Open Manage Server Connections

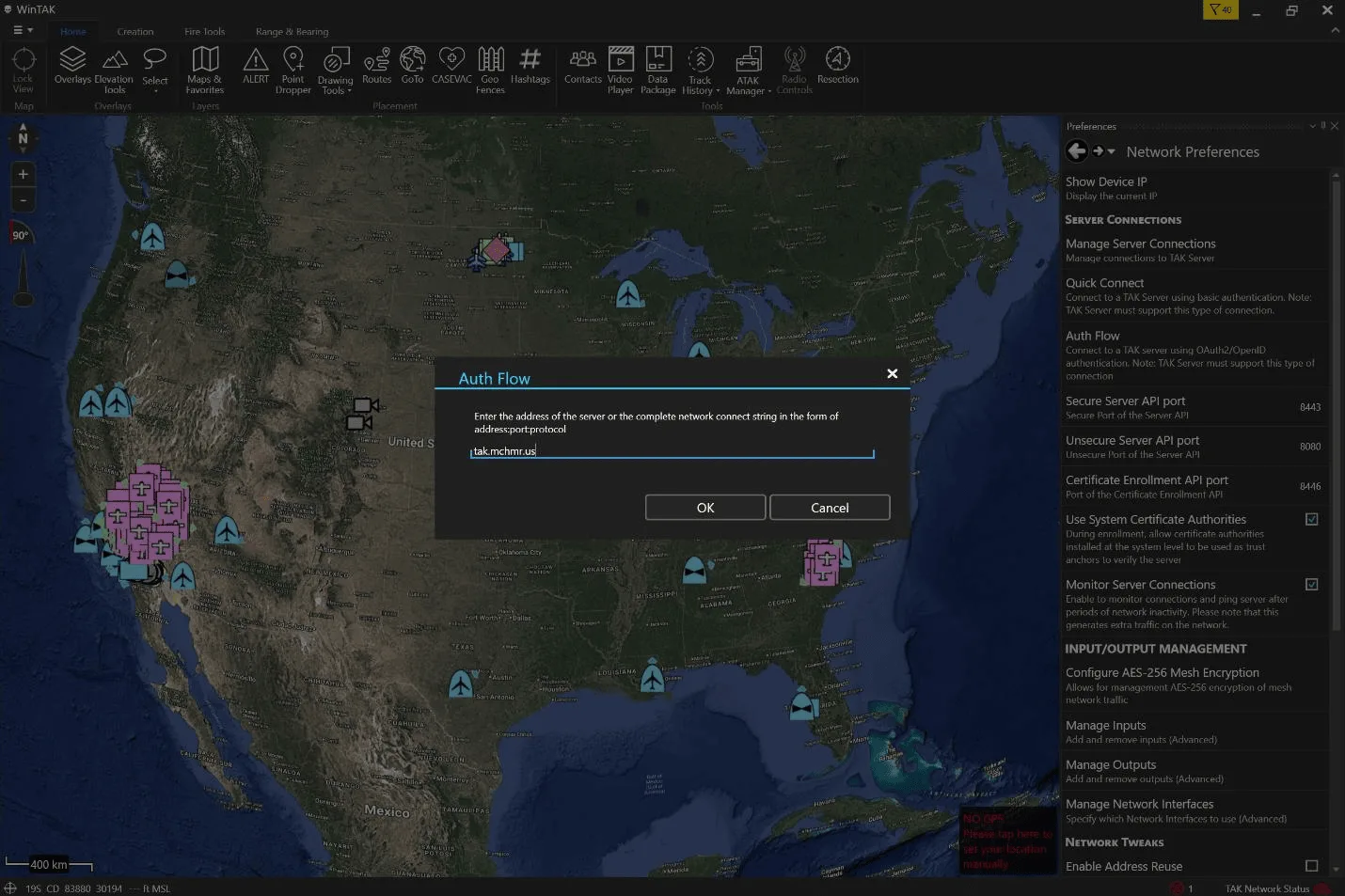[x=1195, y=250]
